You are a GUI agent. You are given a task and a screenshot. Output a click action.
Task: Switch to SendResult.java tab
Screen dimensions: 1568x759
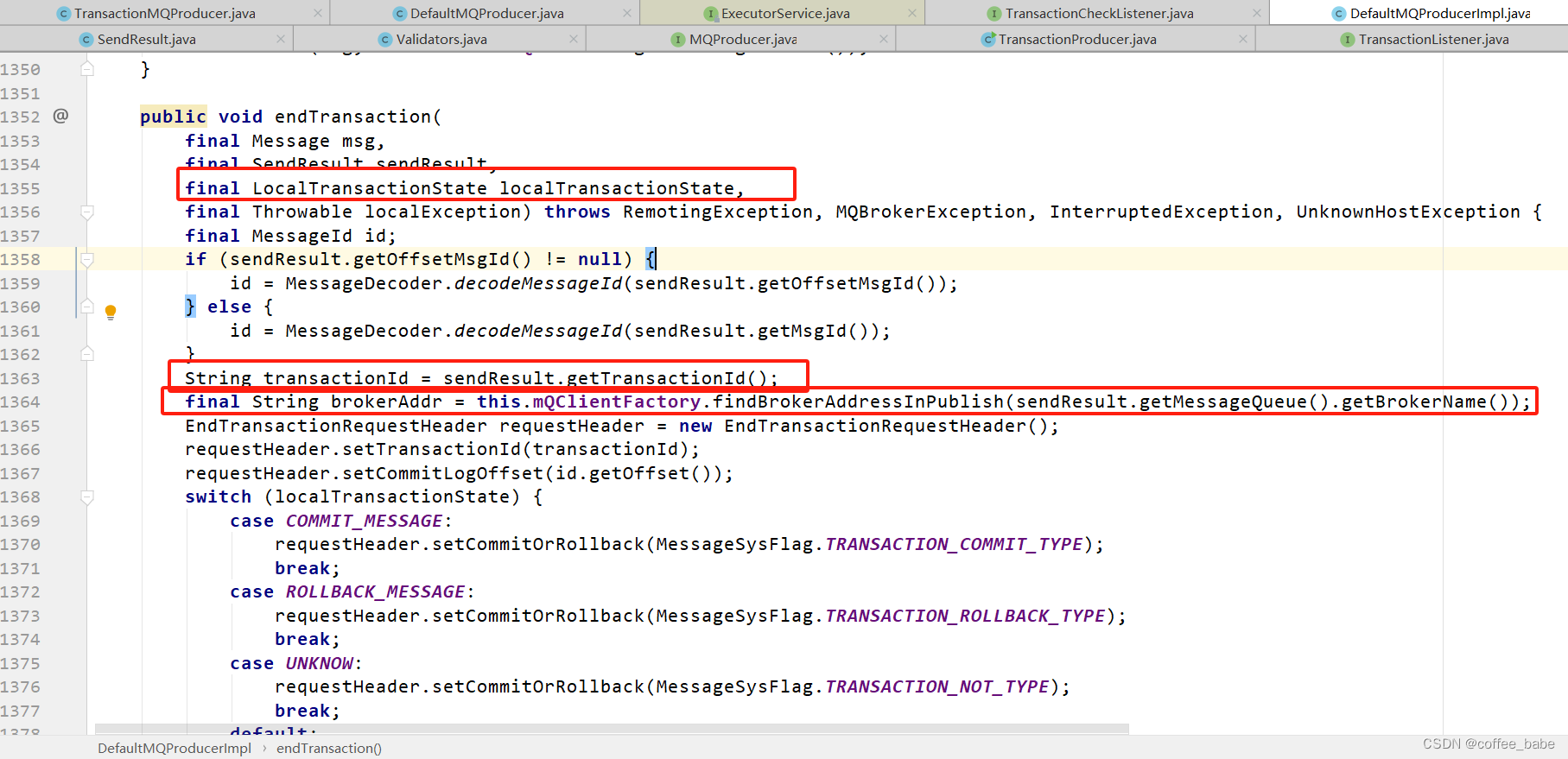tap(146, 39)
